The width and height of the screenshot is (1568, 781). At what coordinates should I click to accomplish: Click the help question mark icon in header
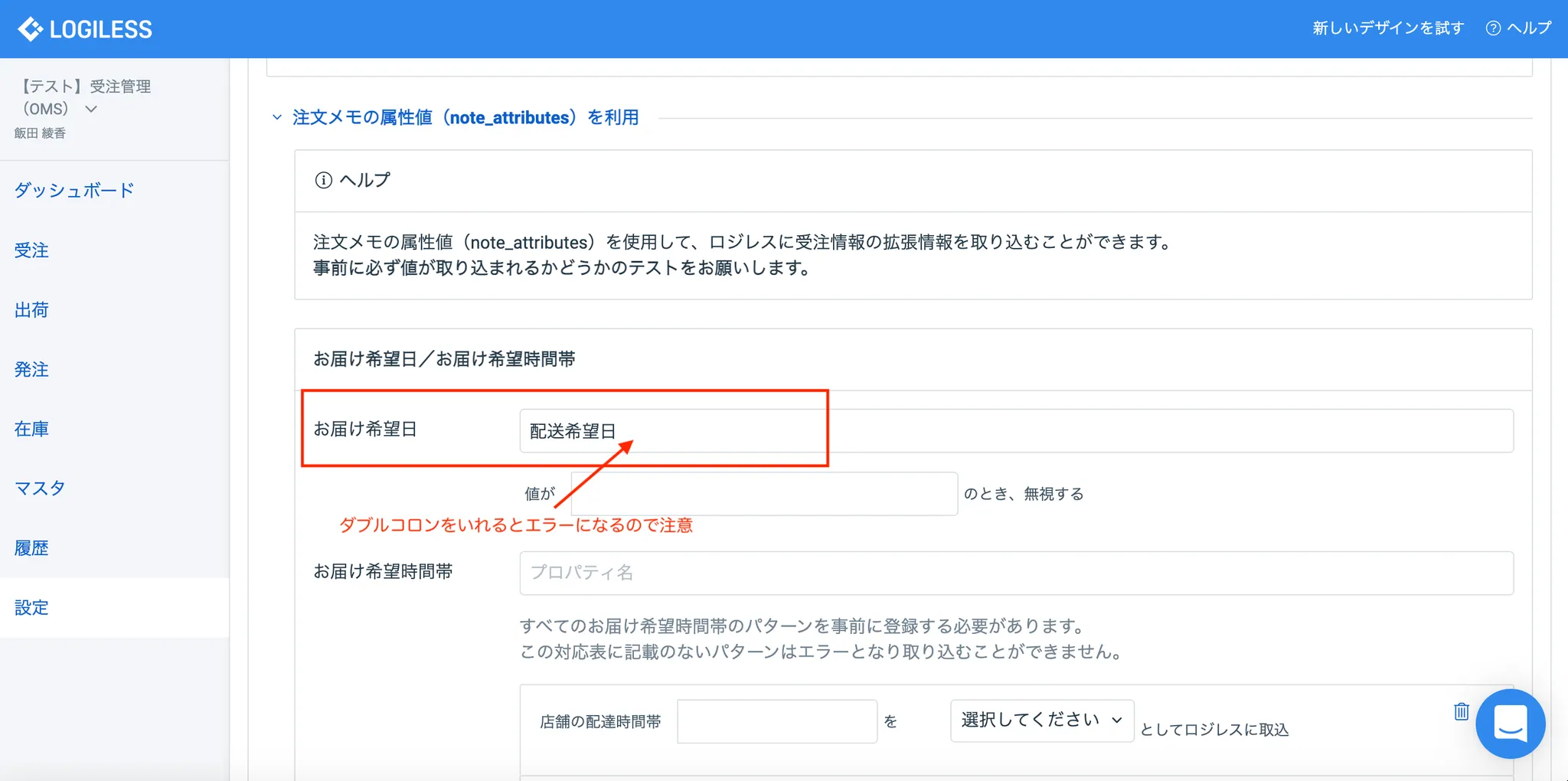point(1493,28)
